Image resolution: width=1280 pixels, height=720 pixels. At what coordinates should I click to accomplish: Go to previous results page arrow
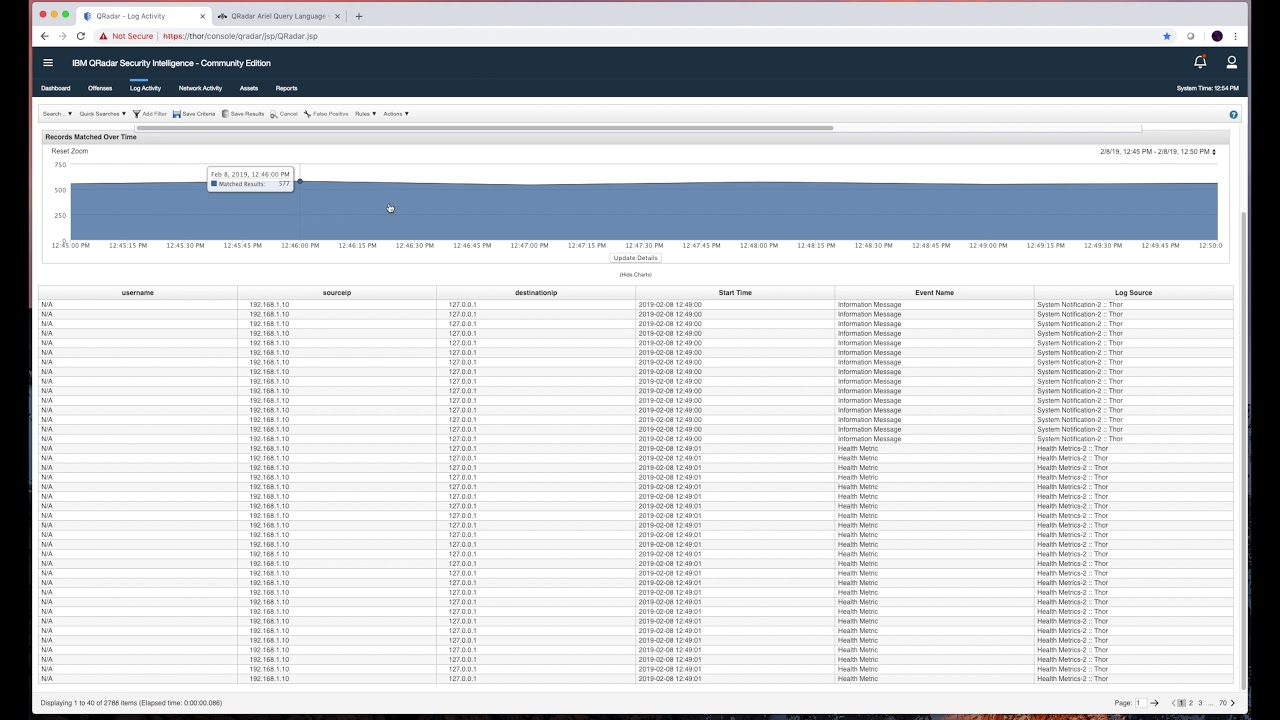coord(1174,703)
